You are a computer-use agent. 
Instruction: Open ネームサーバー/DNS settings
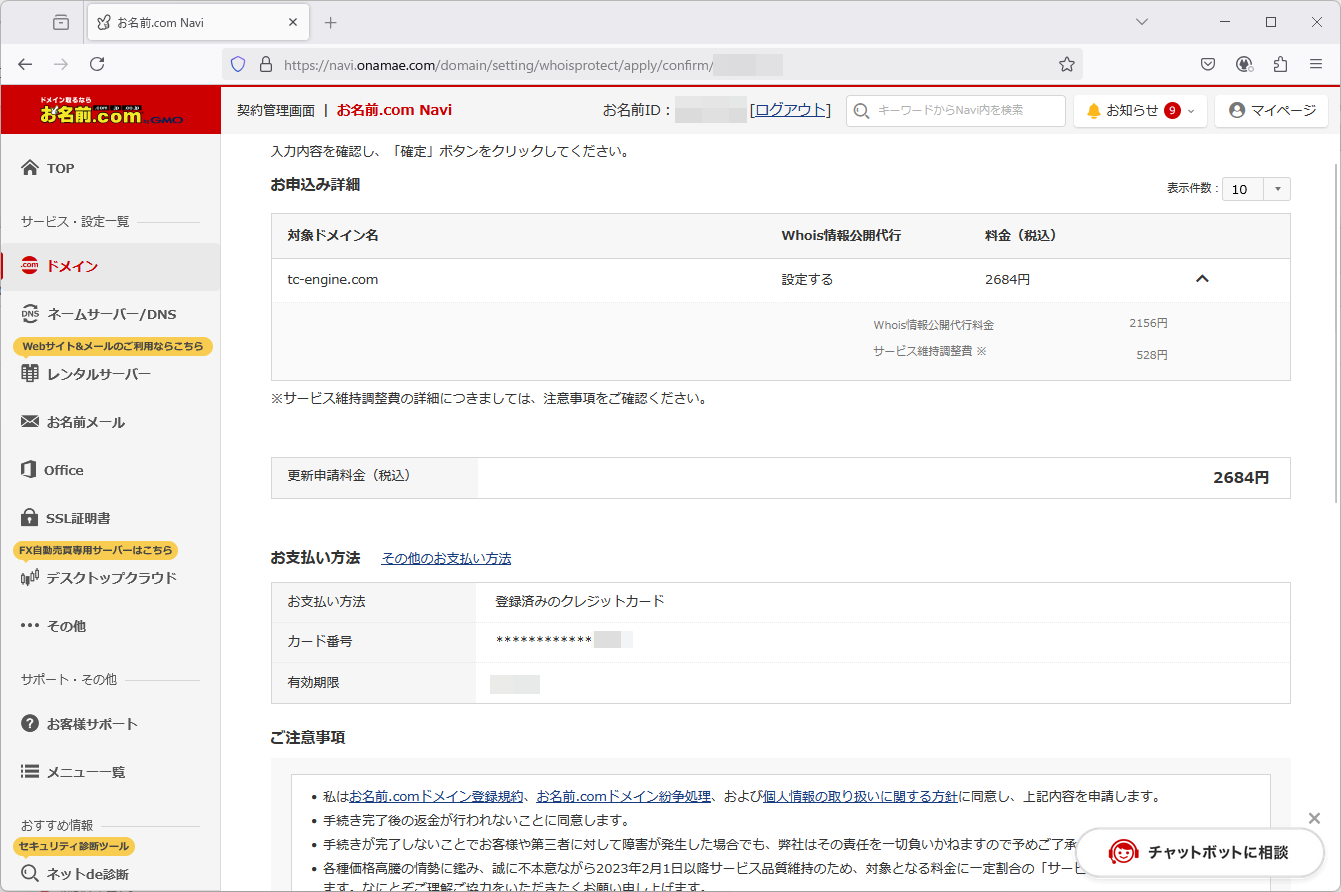tap(110, 314)
